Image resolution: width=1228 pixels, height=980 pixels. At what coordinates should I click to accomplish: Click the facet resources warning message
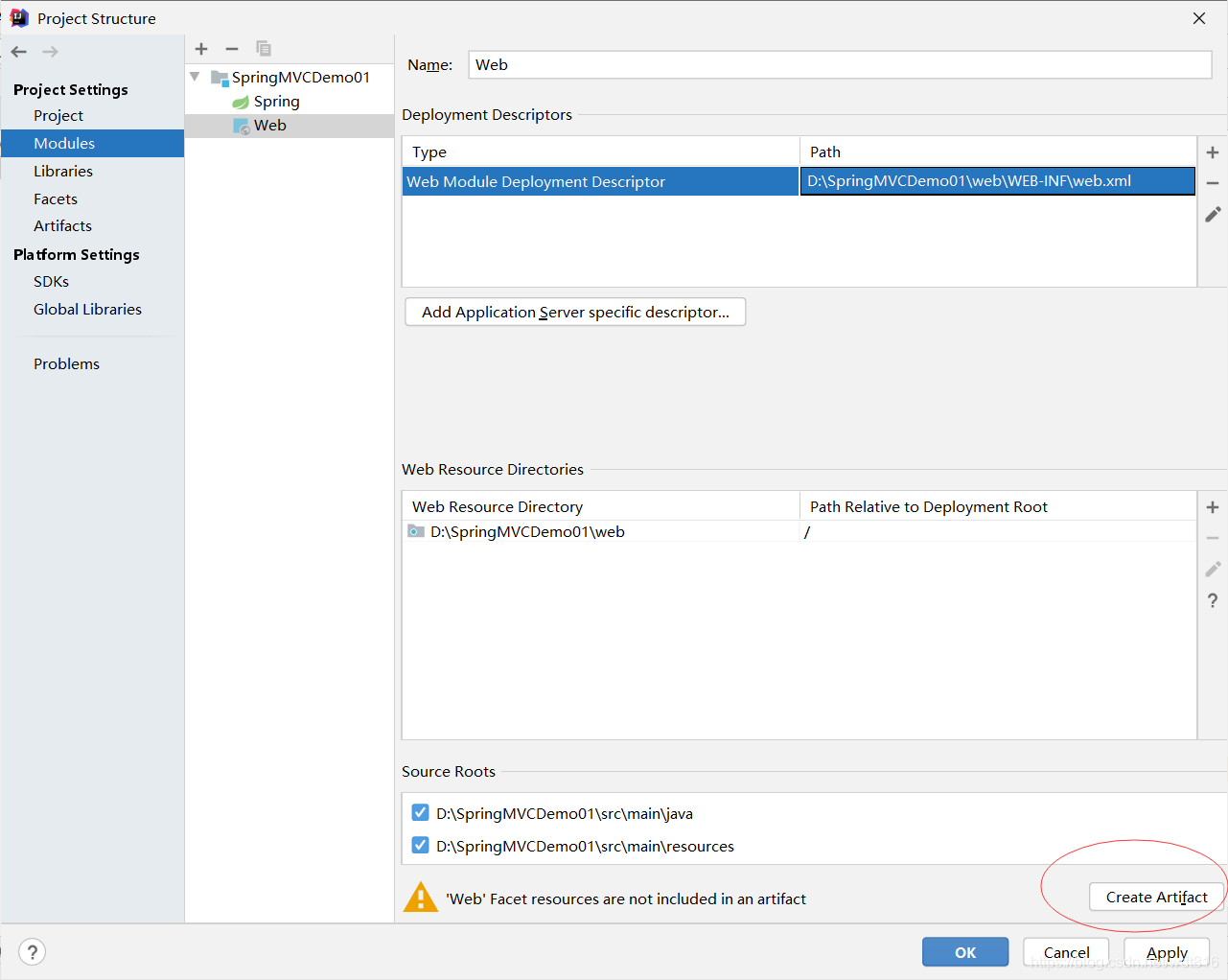point(626,898)
